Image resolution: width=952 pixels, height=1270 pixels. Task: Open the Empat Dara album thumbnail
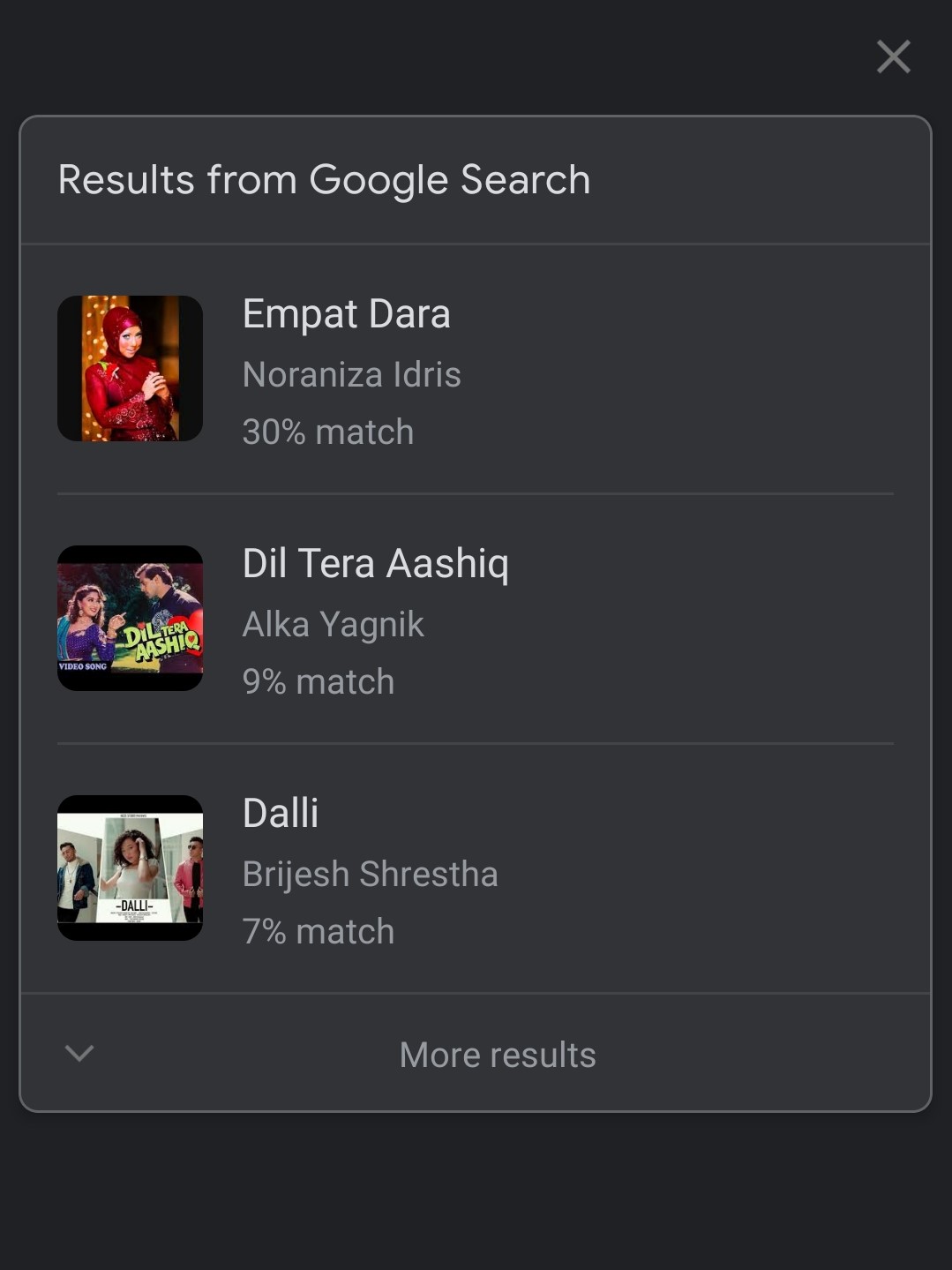pyautogui.click(x=131, y=368)
